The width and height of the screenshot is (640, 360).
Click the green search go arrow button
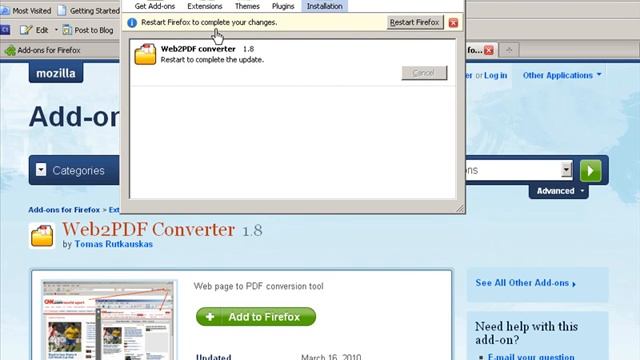[x=591, y=170]
